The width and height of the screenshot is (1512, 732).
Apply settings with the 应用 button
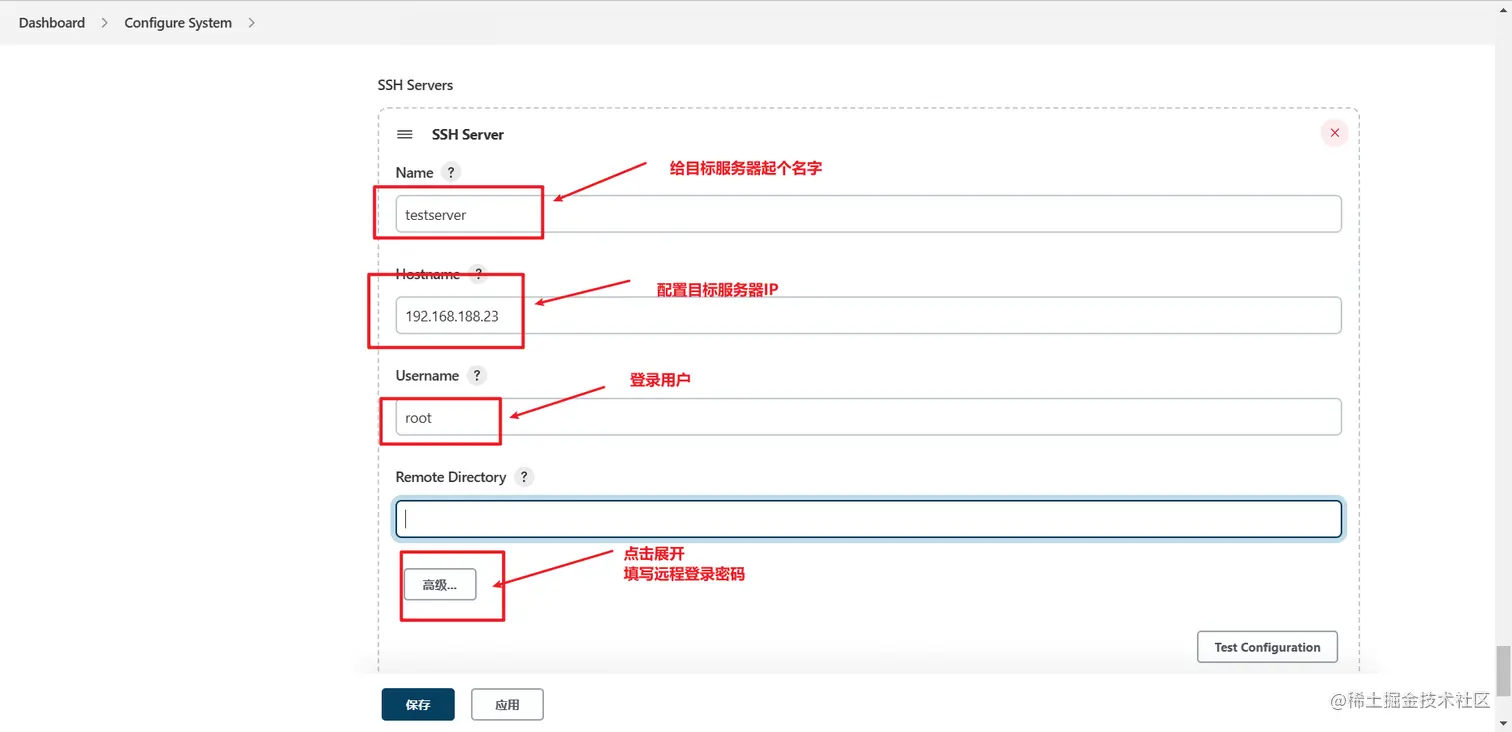click(x=507, y=705)
